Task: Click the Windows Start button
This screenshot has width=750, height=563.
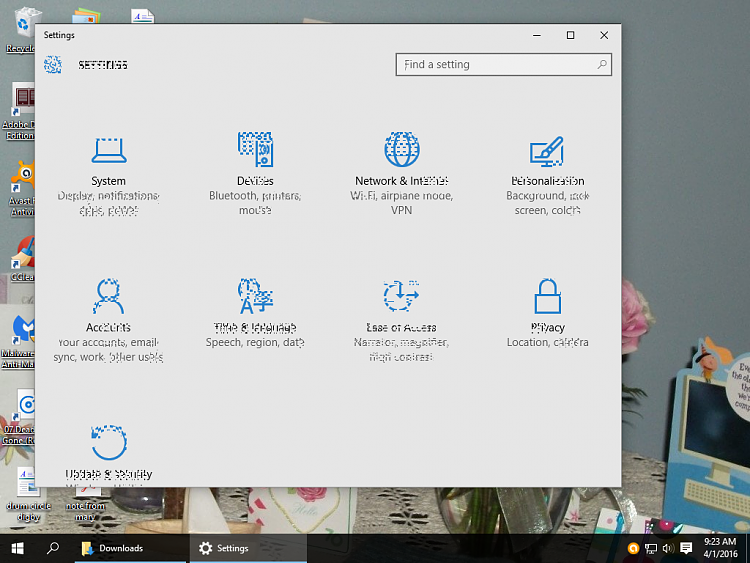Action: (17, 548)
